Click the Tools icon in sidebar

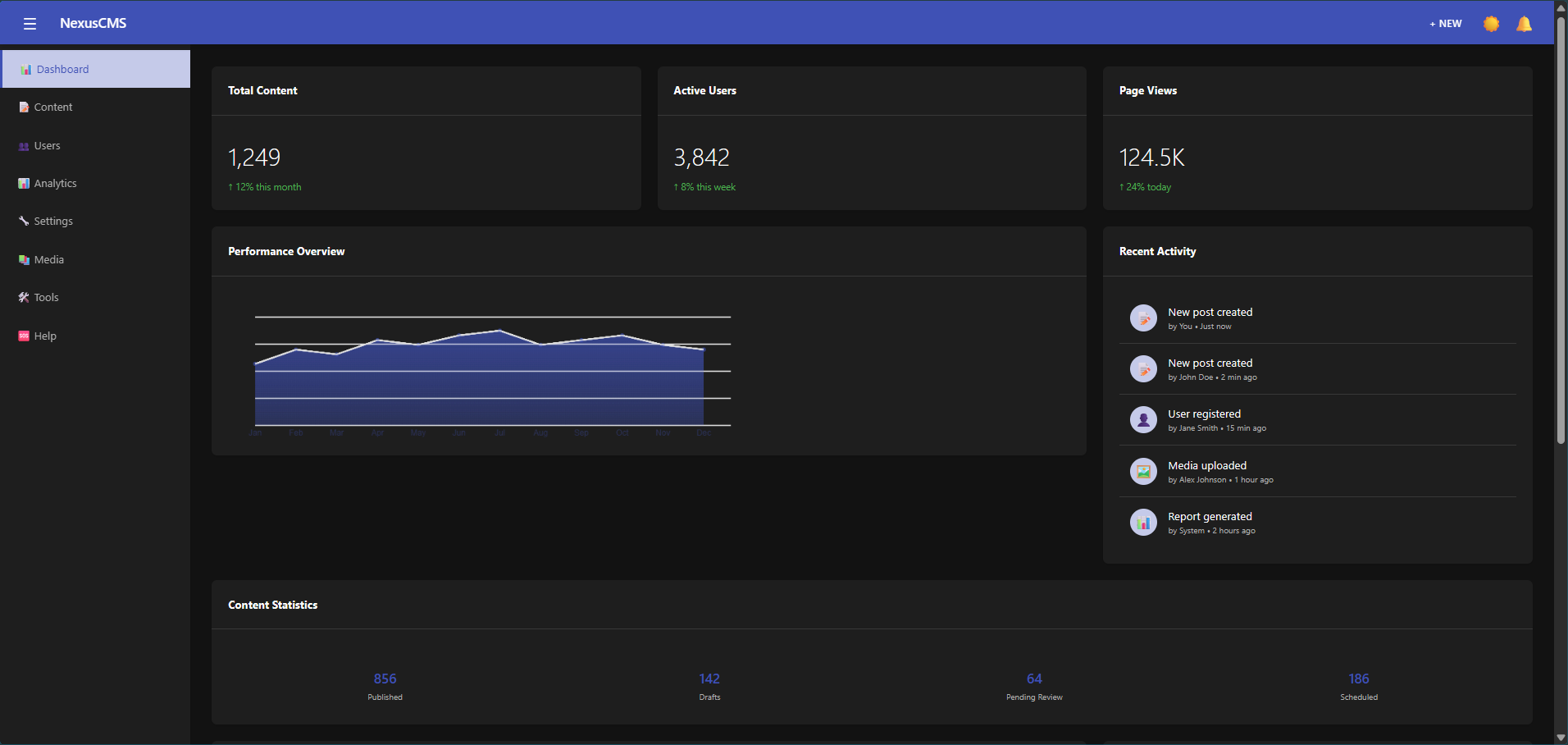24,298
